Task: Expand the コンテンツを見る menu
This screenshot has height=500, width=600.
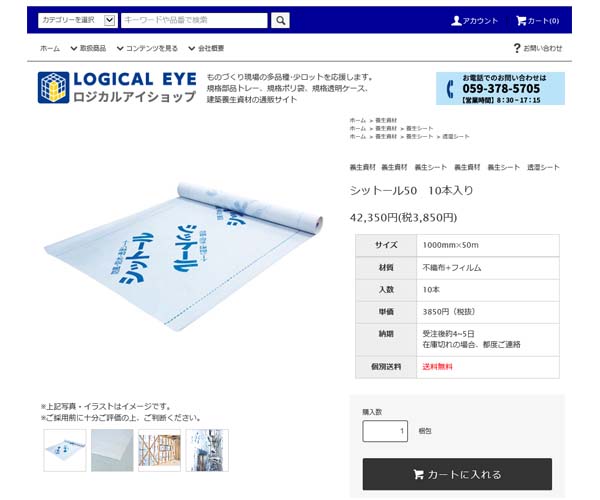Action: [147, 48]
